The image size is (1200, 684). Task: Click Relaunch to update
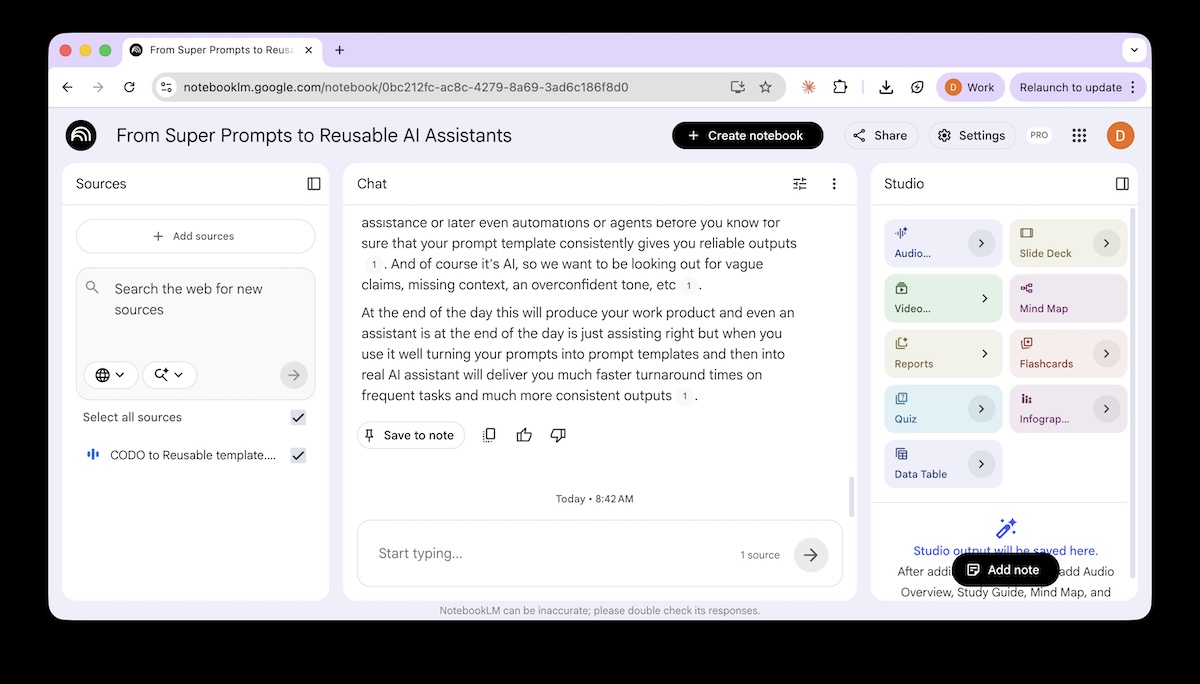point(1076,87)
